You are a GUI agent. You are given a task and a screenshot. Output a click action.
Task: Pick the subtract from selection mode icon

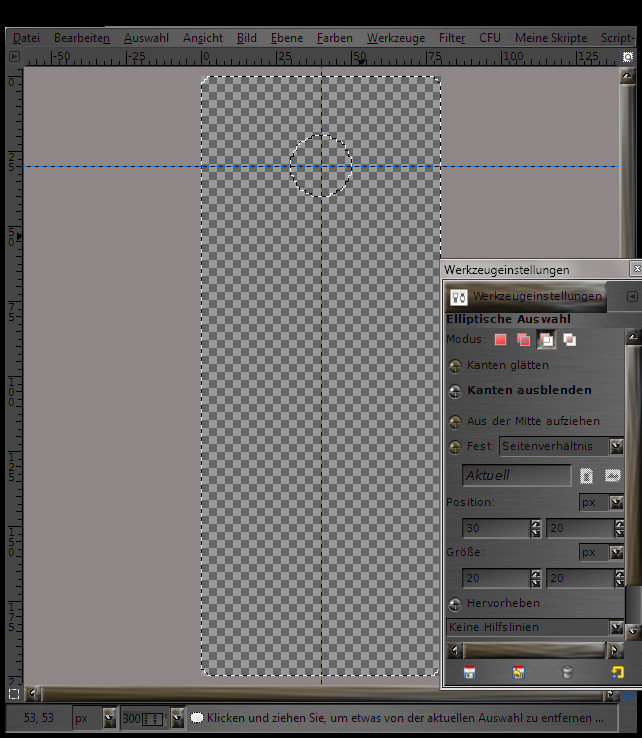[x=546, y=340]
